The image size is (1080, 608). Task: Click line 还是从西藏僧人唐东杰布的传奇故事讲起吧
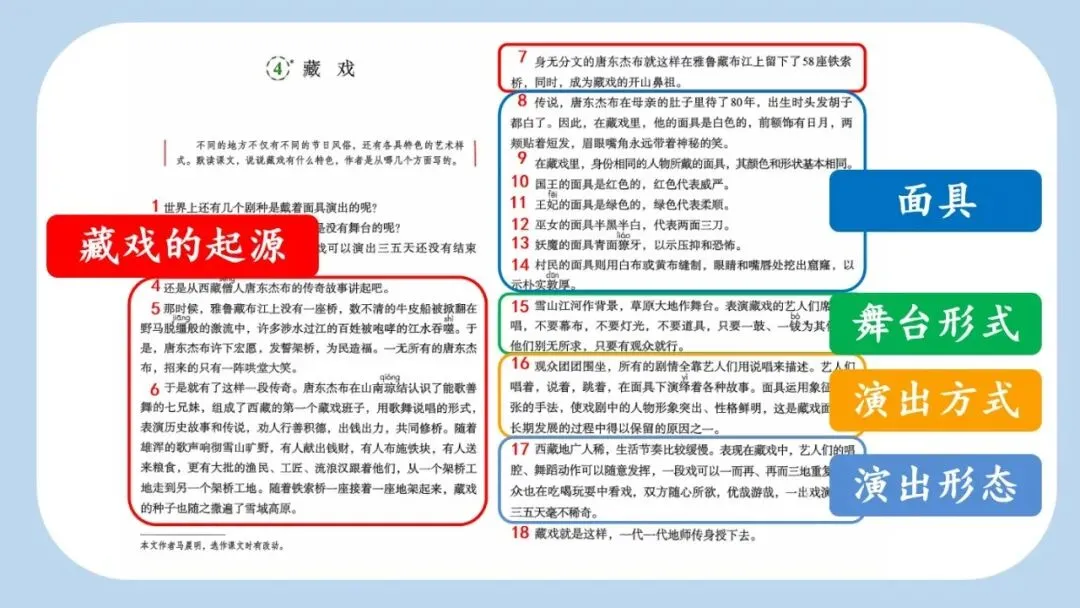(277, 288)
